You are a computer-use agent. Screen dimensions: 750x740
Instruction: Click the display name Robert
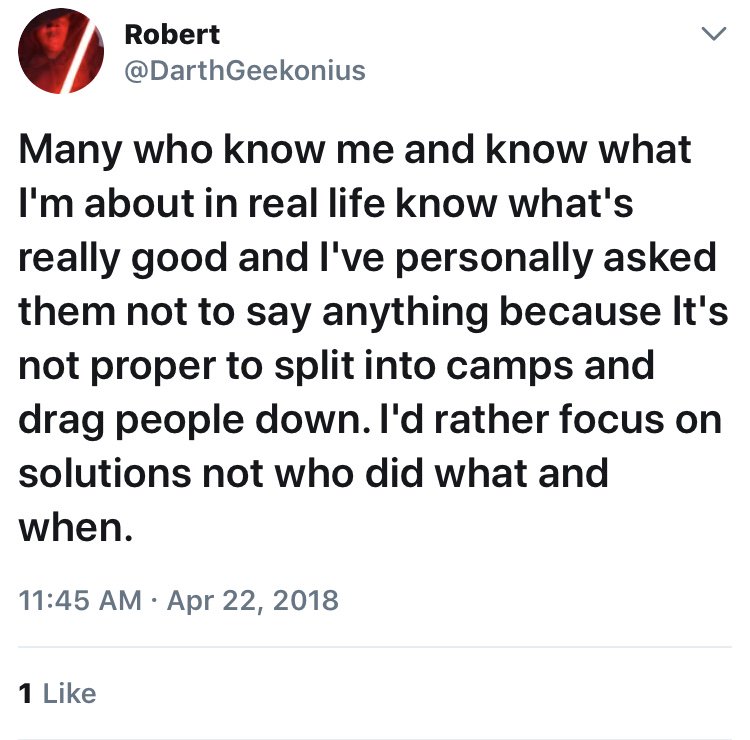tap(172, 34)
